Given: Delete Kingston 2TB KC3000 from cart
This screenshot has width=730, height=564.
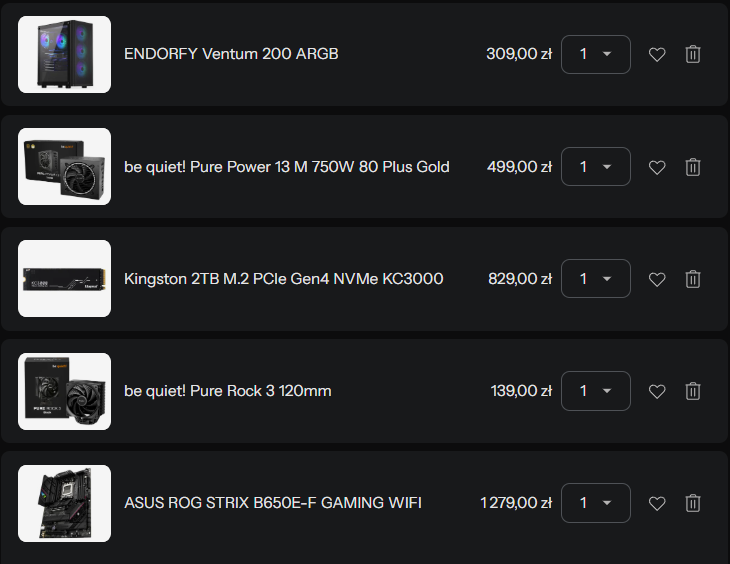Looking at the screenshot, I should 693,279.
